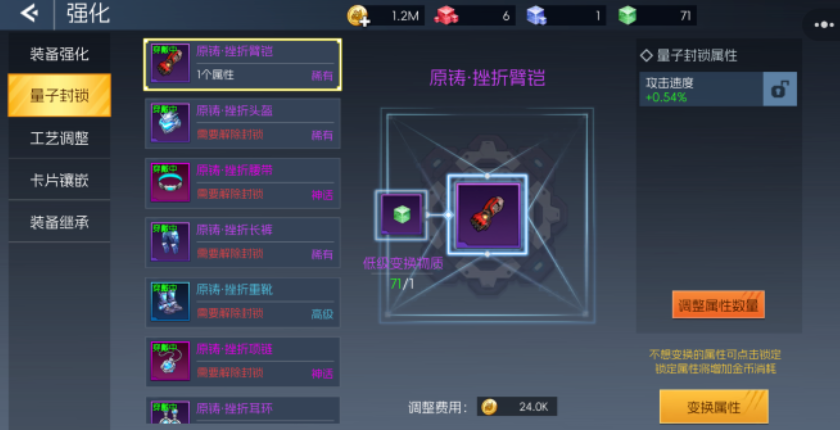Select 原铸·挫折重靴 item
The width and height of the screenshot is (840, 430).
[x=243, y=302]
